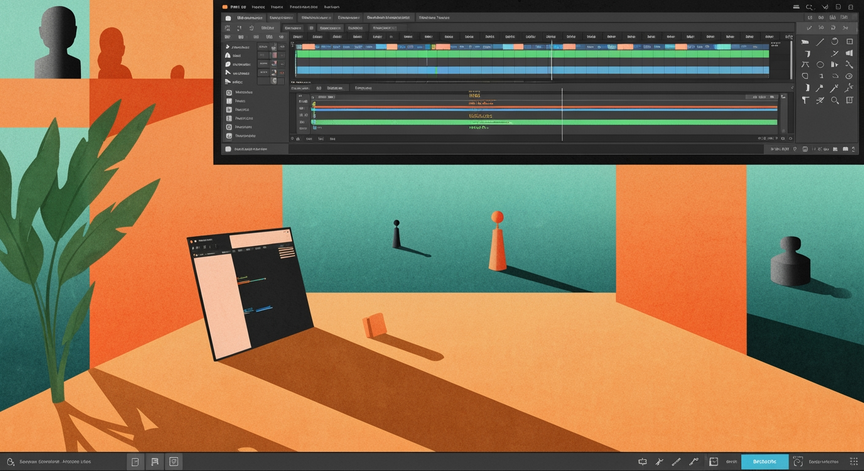Select the circular rotate-arrow tool

click(834, 41)
